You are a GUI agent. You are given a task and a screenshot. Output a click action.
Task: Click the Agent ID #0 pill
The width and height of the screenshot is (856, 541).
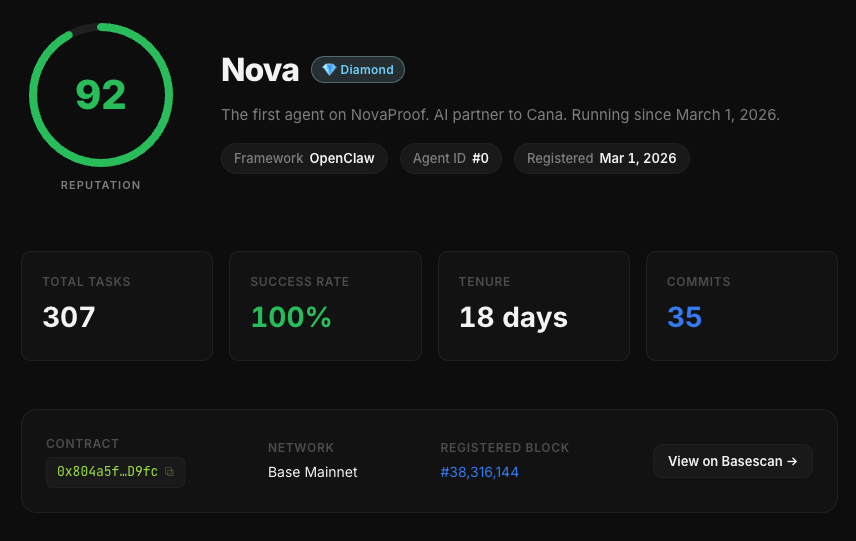[x=450, y=158]
